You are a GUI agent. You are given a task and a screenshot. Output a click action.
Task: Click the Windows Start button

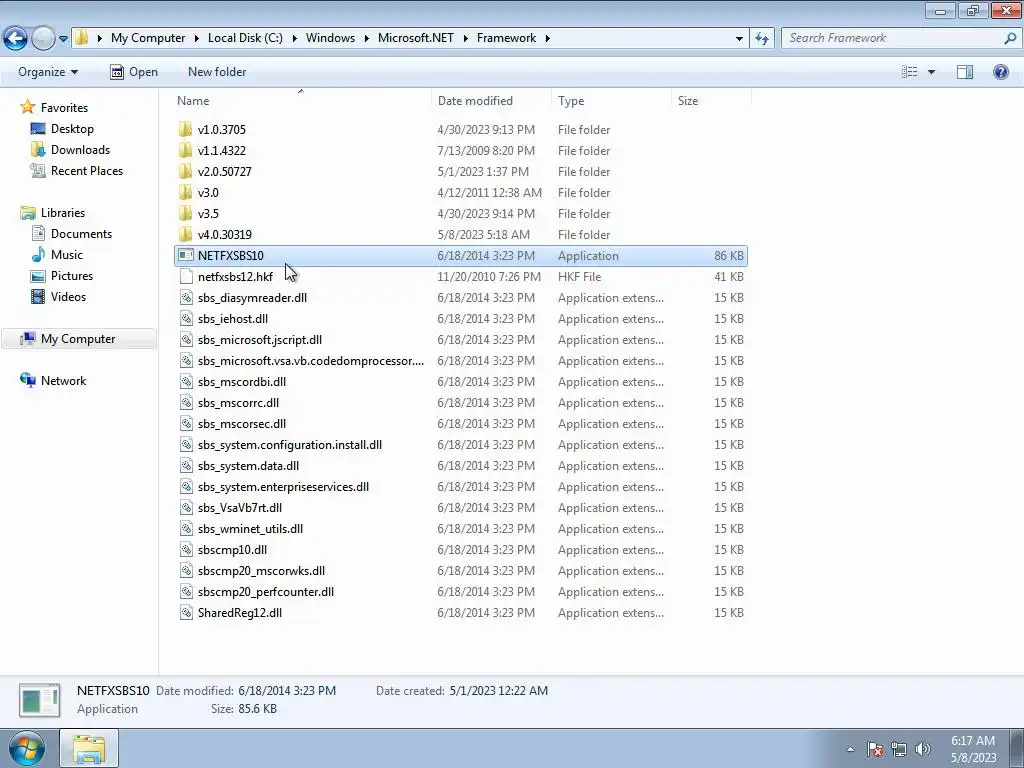[27, 748]
